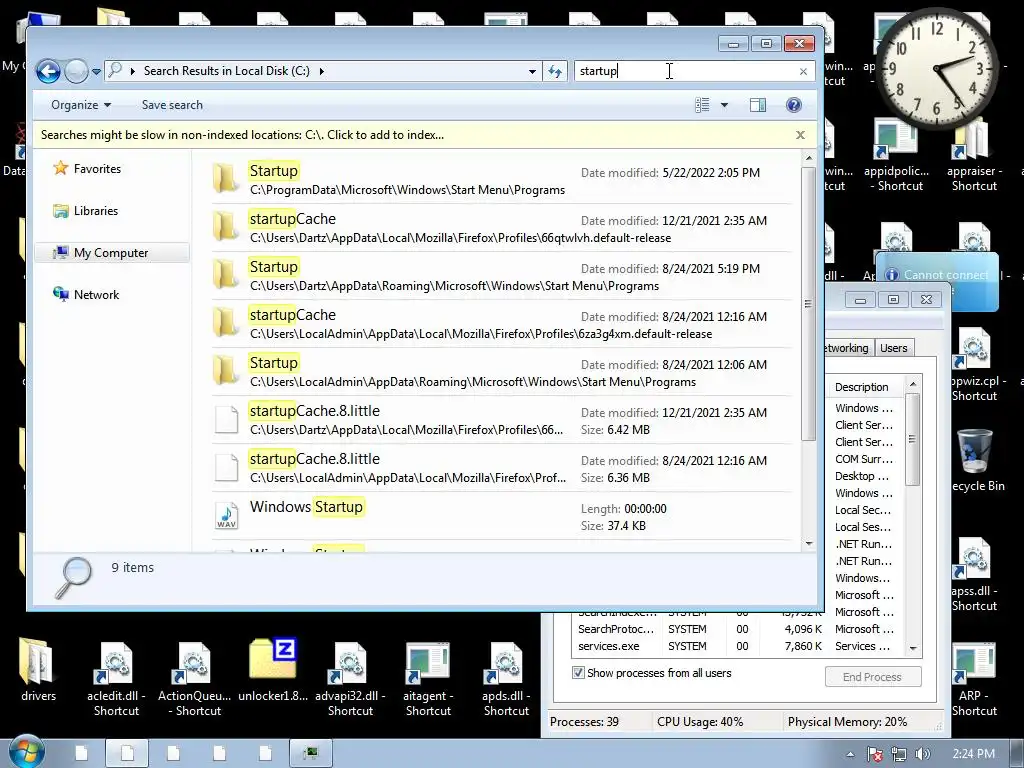Select aitagent shortcut on desktop
Screen dimensions: 1024x768
point(428,679)
